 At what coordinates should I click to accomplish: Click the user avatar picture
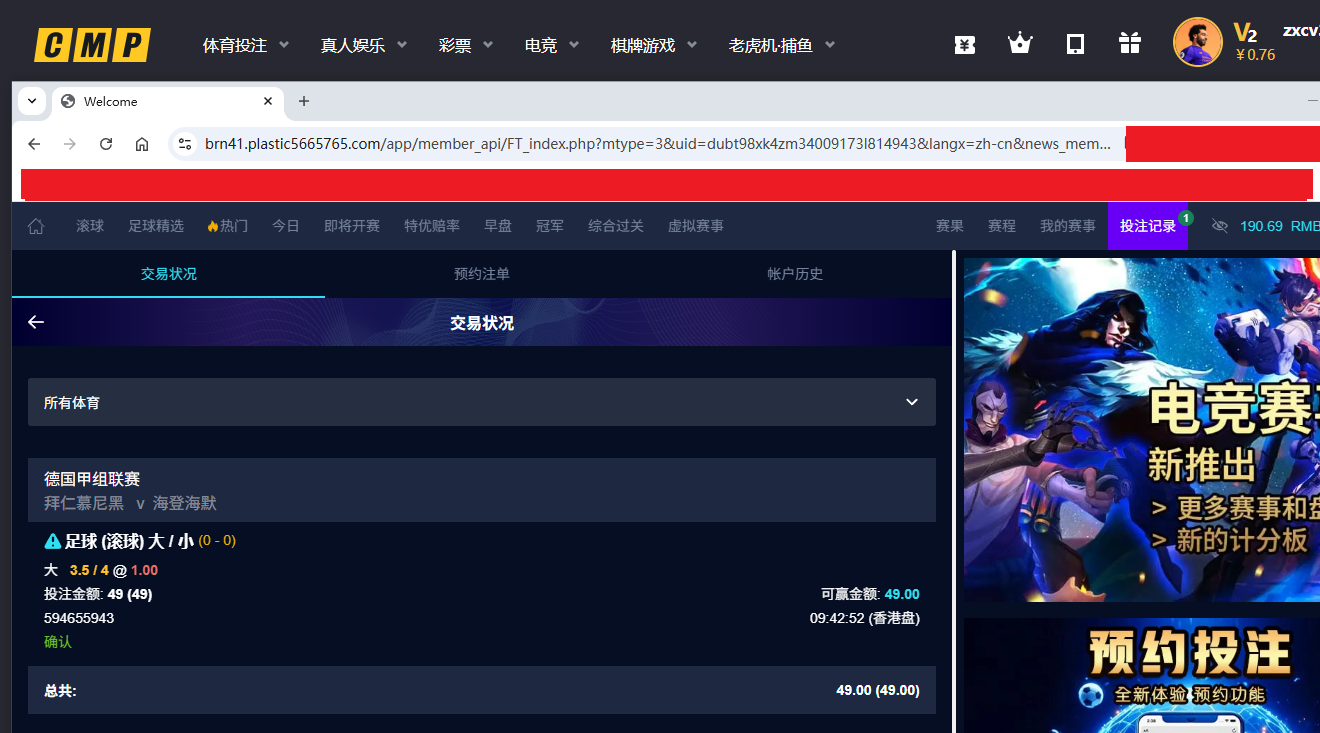point(1197,42)
